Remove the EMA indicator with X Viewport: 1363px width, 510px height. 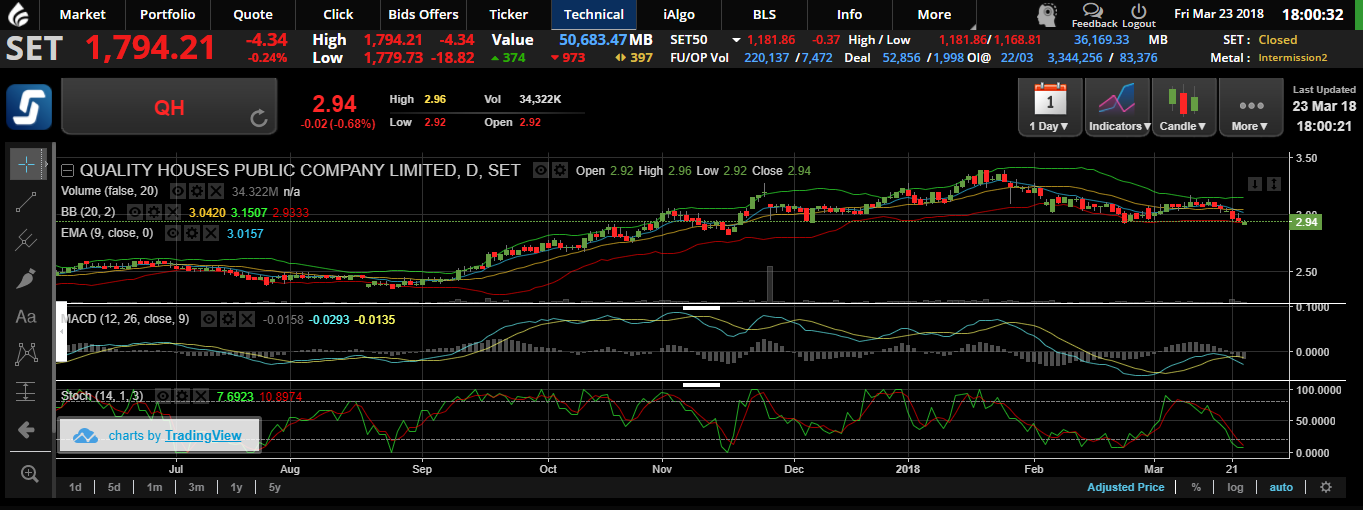pos(210,232)
